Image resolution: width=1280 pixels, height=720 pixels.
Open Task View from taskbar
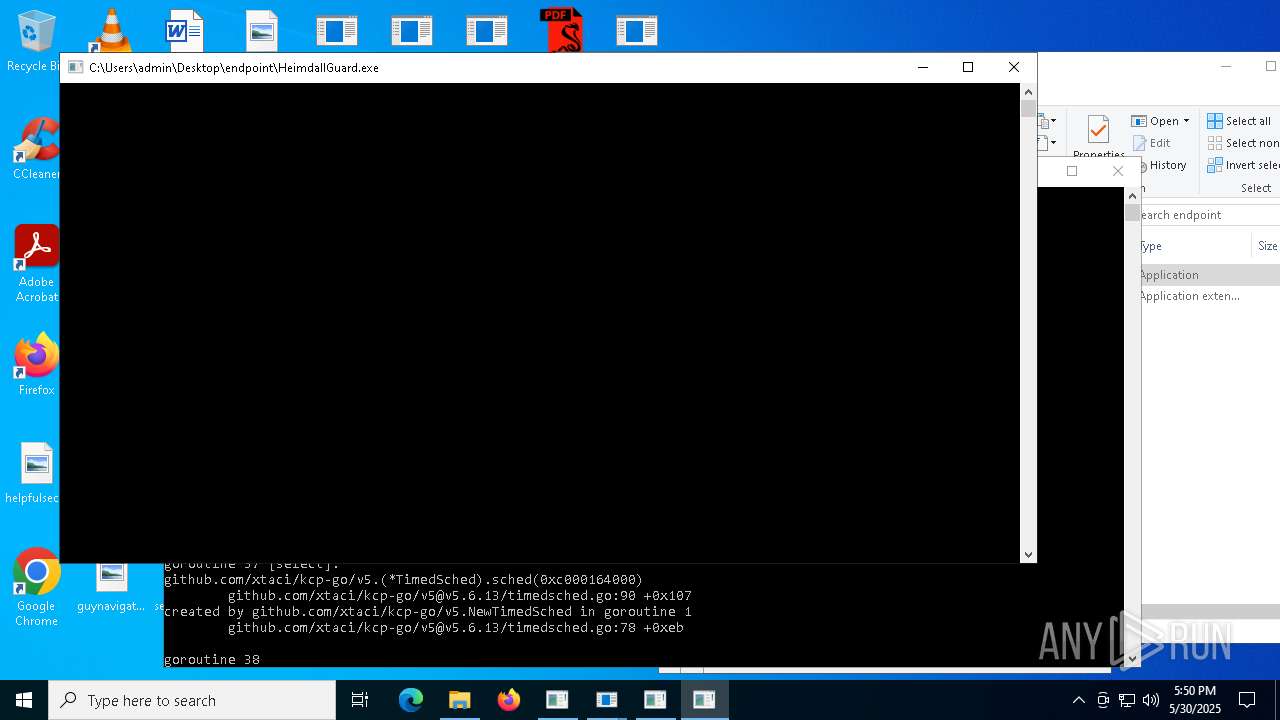[x=361, y=700]
